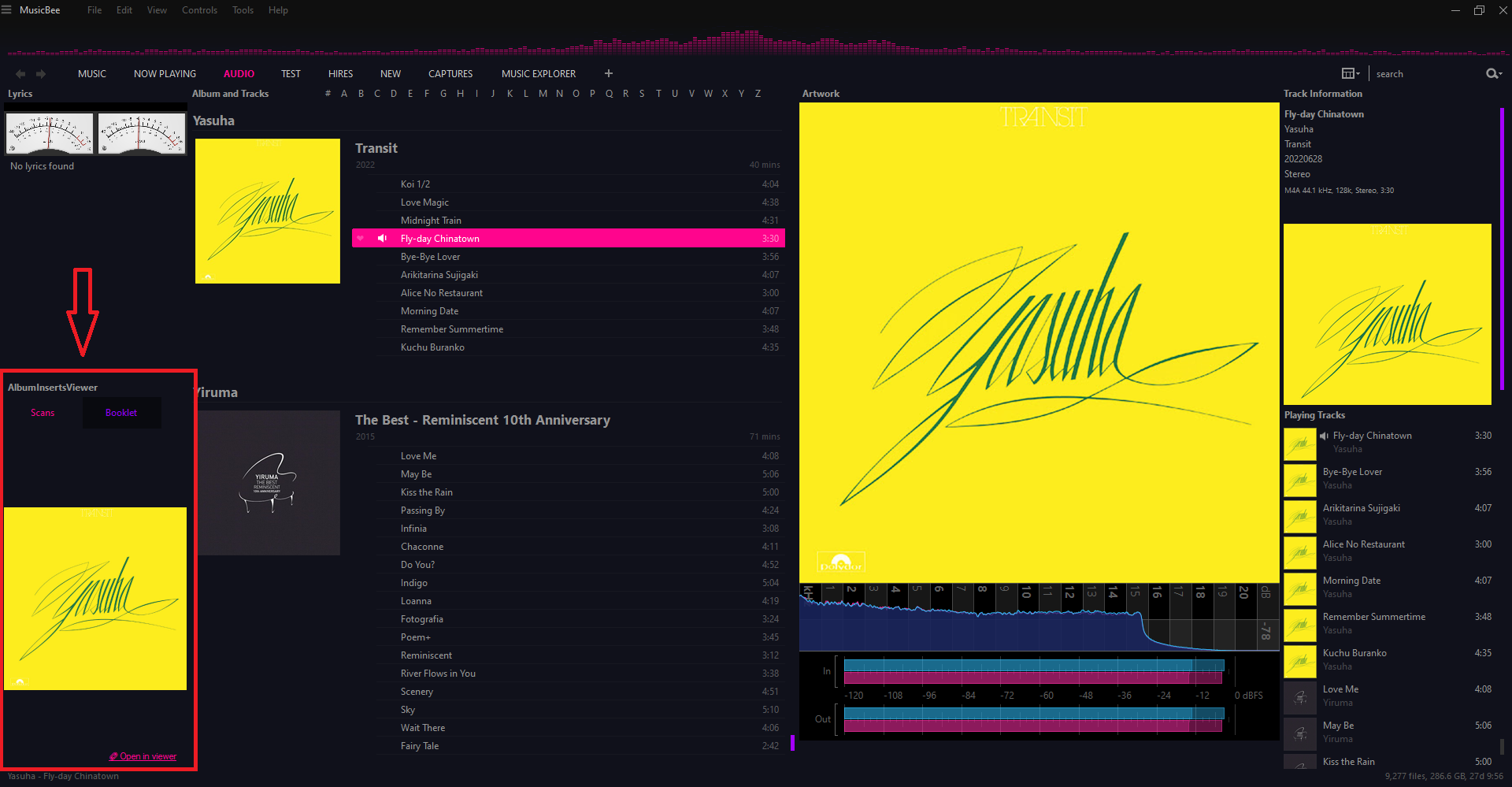
Task: Open the File menu
Action: click(94, 10)
